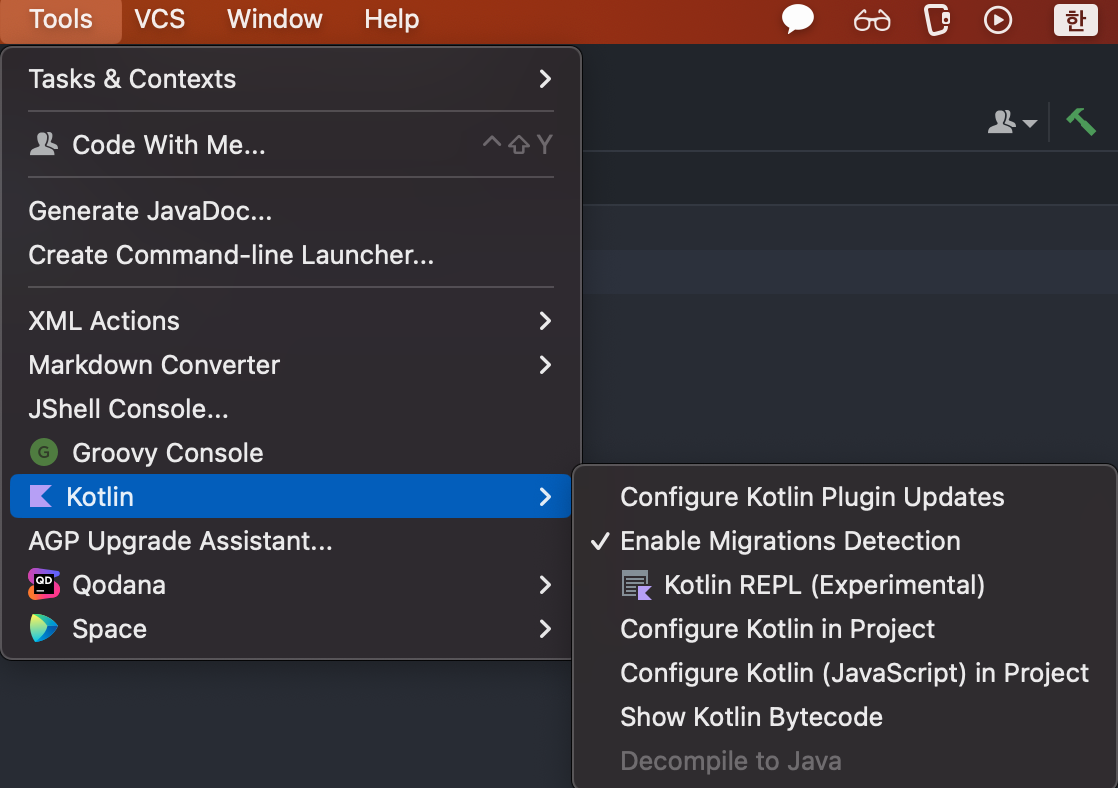Click the Tasks & Contexts label
This screenshot has width=1118, height=788.
pos(132,79)
